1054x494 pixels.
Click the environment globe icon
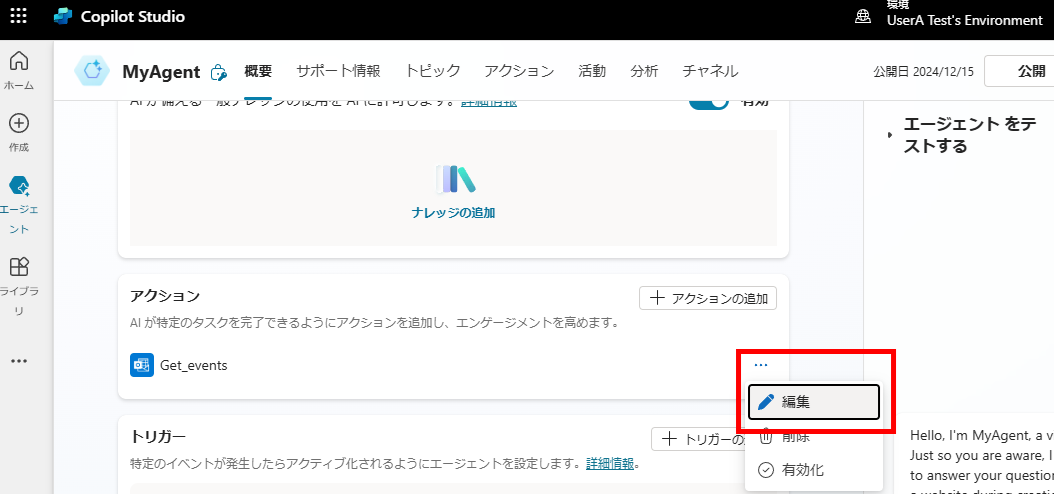[x=863, y=16]
